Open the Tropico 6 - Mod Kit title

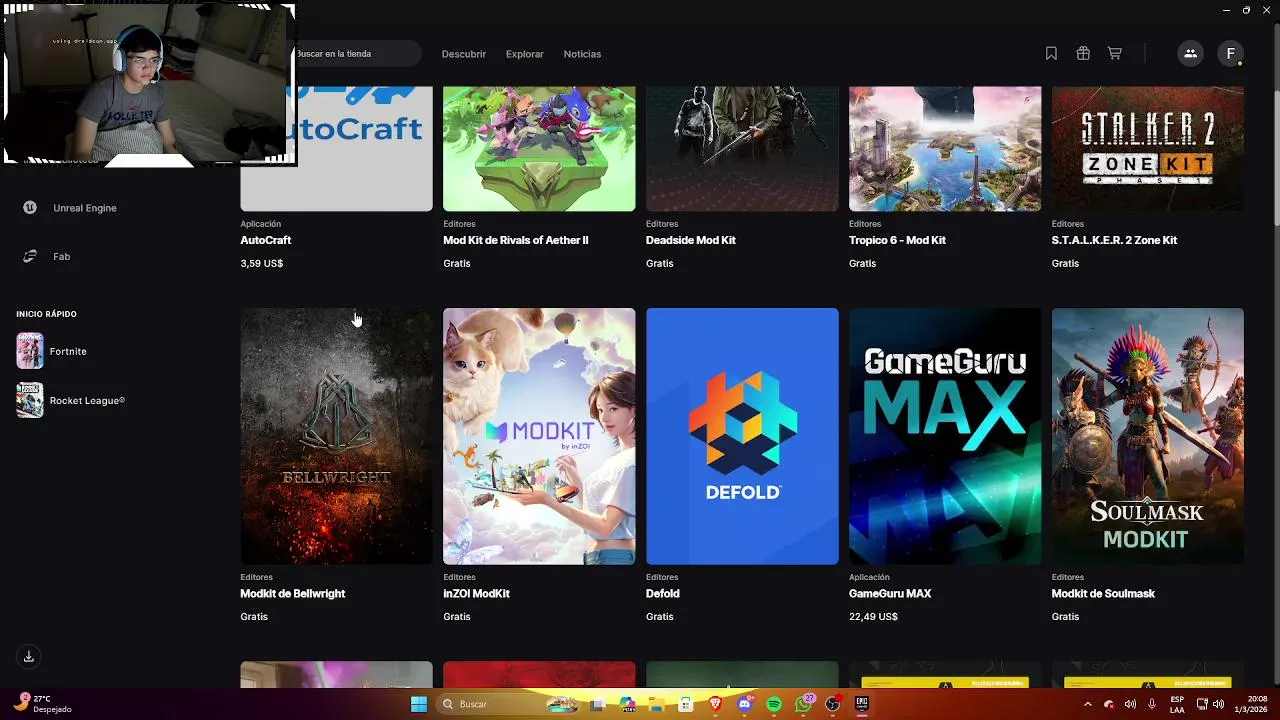coord(897,240)
